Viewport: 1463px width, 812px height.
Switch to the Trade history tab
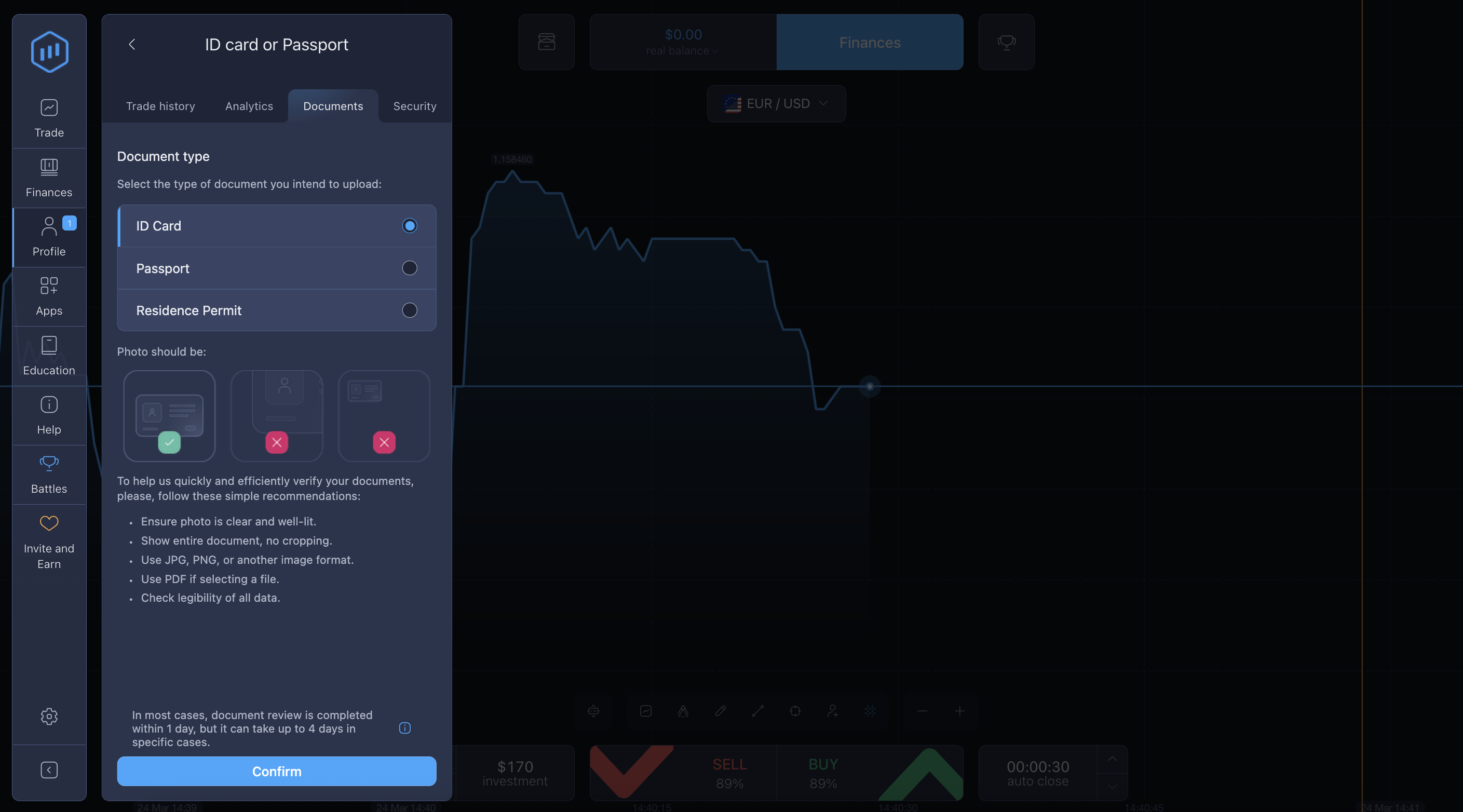point(160,106)
